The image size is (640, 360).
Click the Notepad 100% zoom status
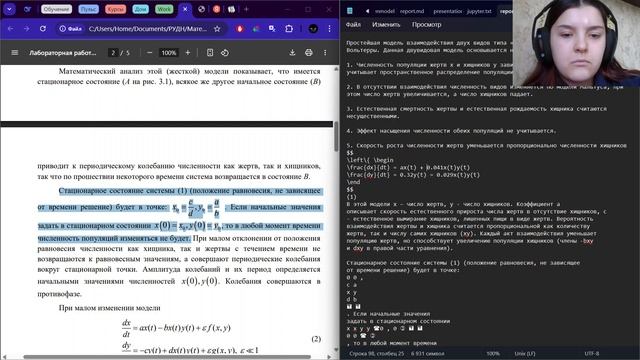[493, 353]
